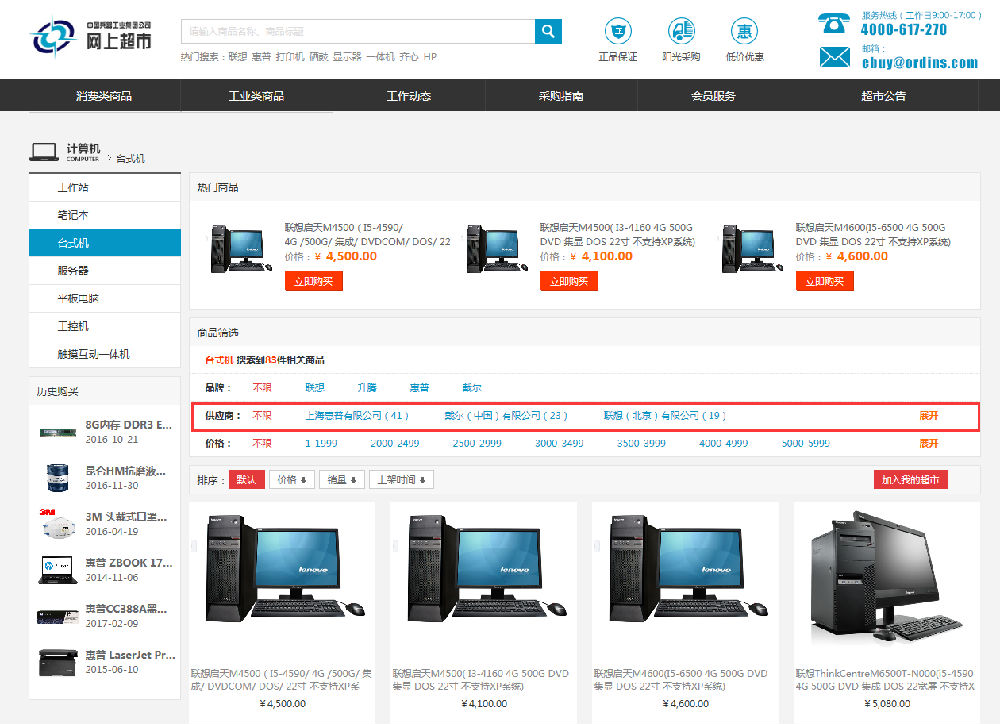Filter brand by 戴尔
Image resolution: width=1000 pixels, height=724 pixels.
click(471, 387)
